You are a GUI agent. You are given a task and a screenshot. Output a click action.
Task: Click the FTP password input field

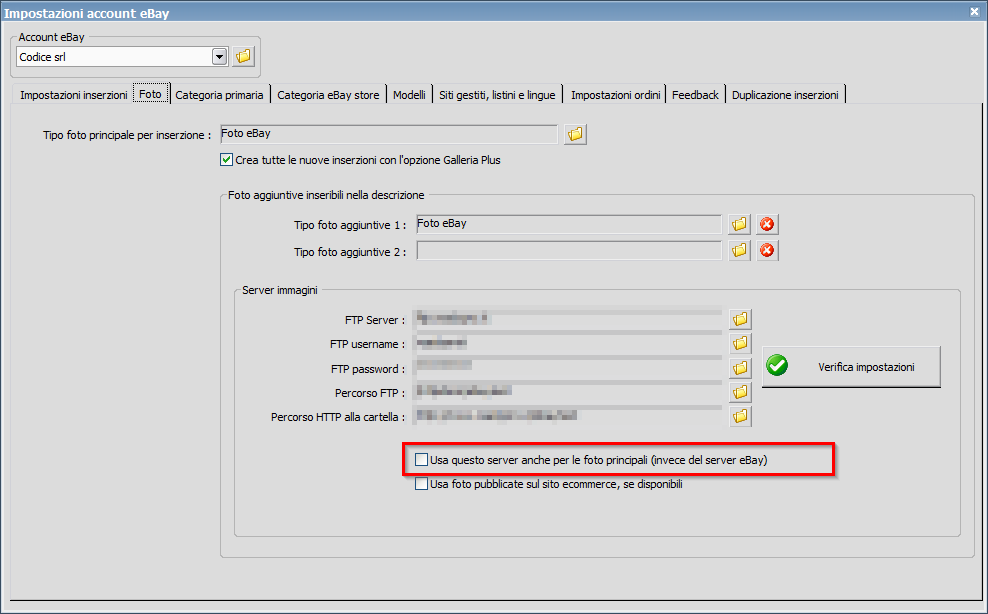point(568,368)
